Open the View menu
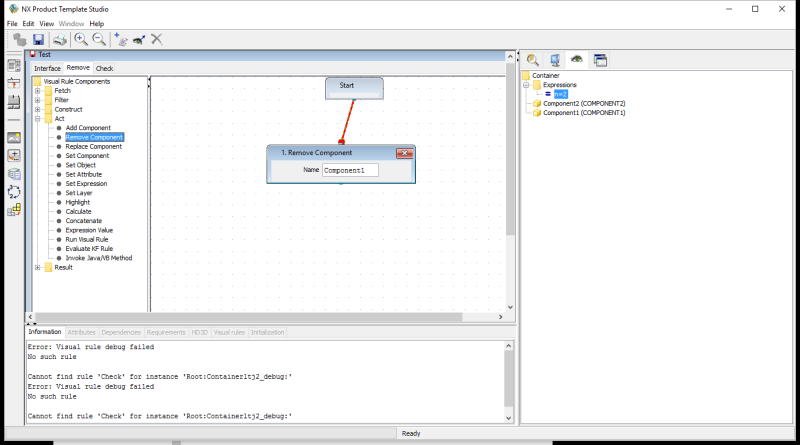This screenshot has width=800, height=445. (46, 23)
